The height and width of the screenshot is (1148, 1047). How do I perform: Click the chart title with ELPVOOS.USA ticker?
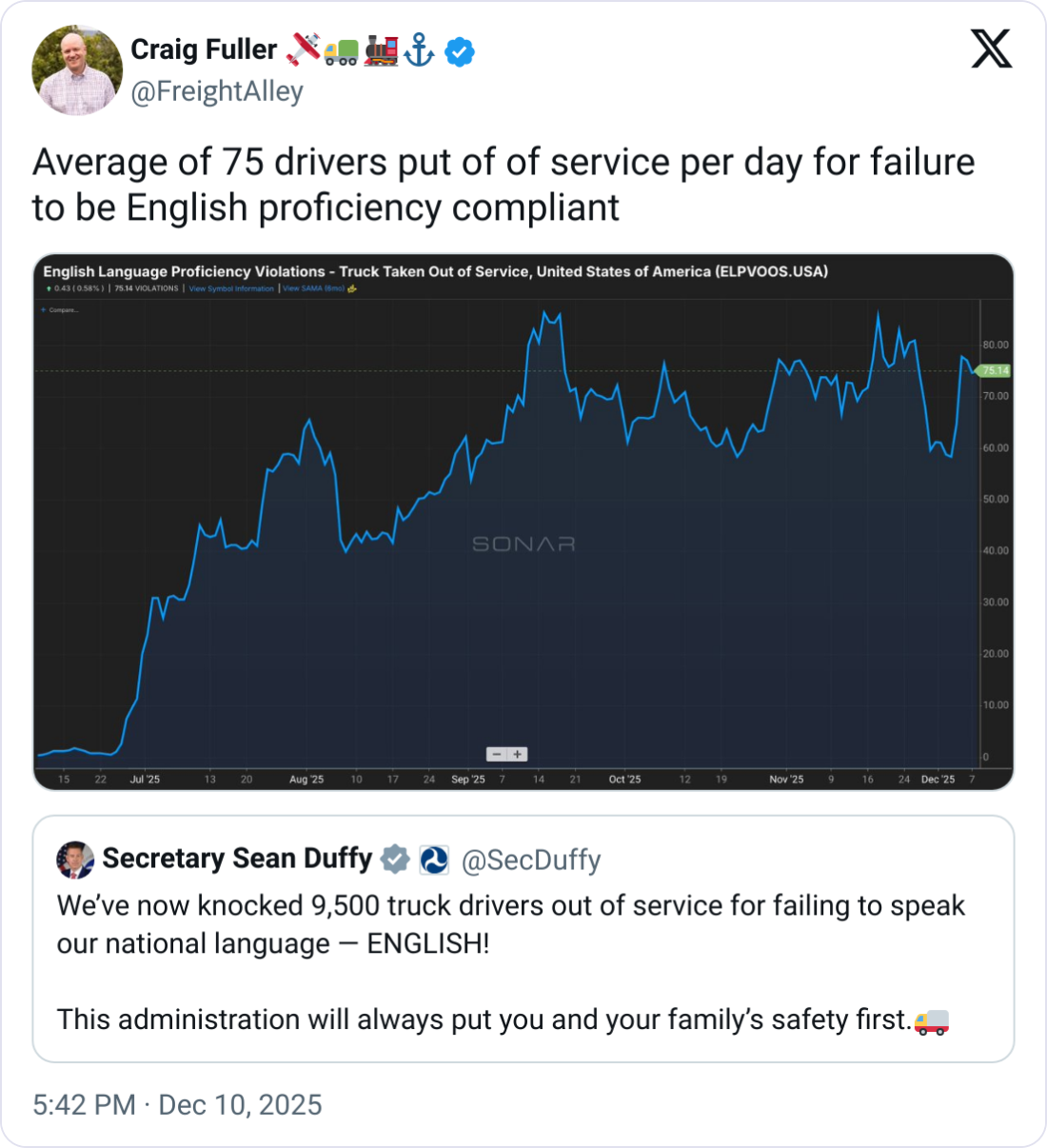tap(435, 271)
